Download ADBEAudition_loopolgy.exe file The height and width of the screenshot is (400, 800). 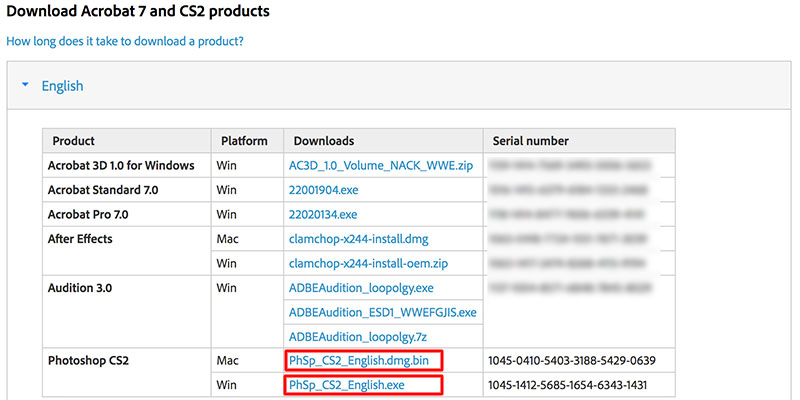[x=361, y=288]
